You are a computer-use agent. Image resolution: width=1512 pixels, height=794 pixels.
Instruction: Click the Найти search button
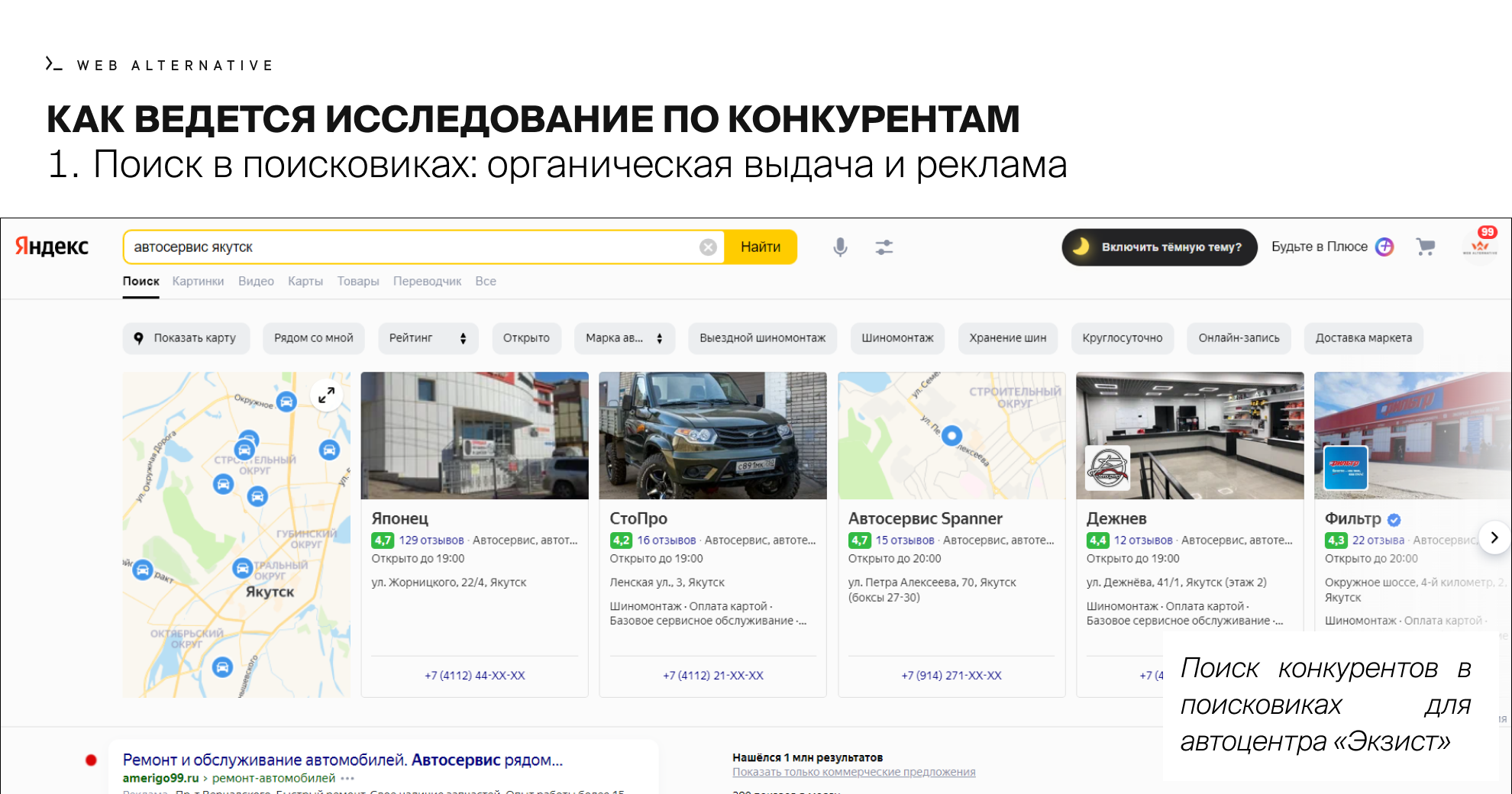(761, 247)
